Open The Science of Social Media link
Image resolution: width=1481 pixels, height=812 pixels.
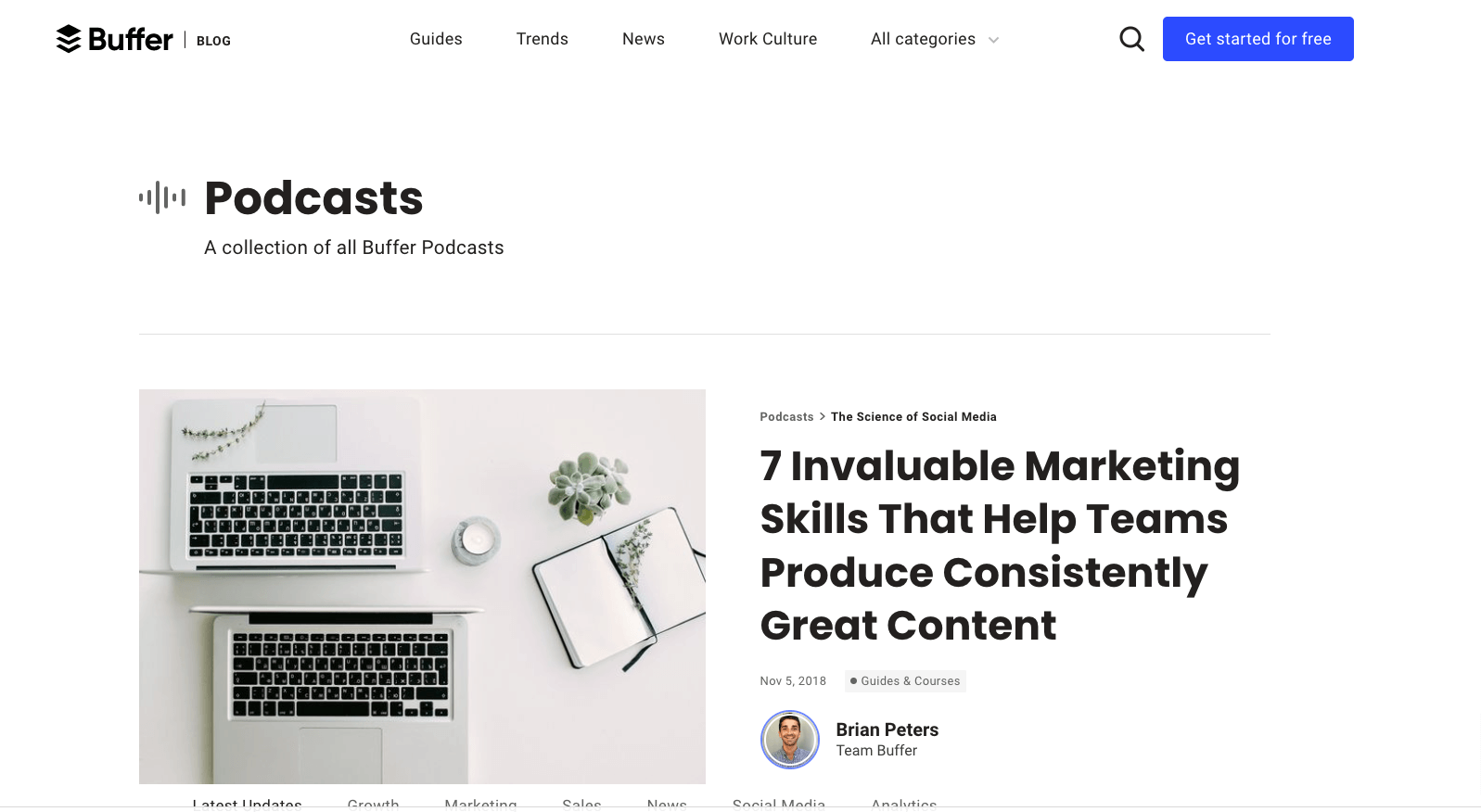913,417
